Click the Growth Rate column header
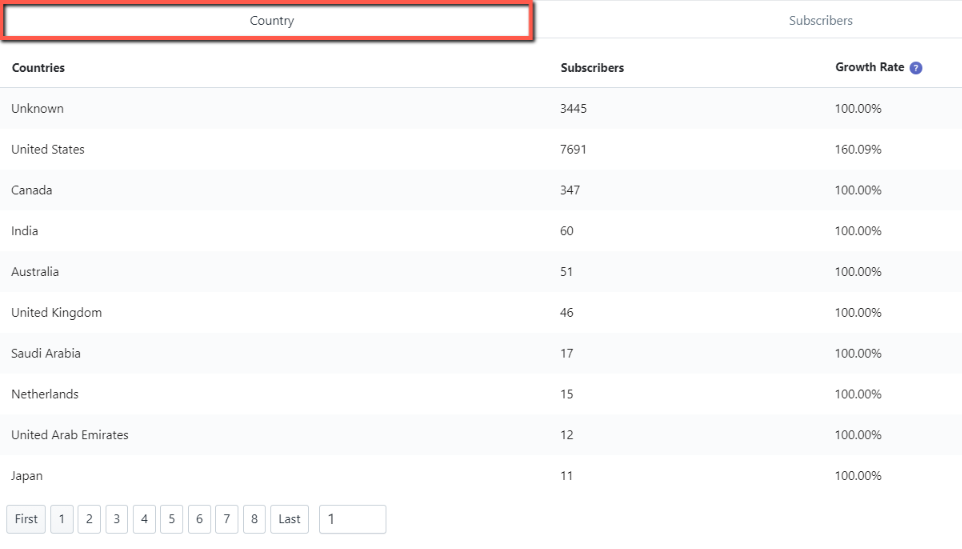The image size is (962, 549). point(869,67)
